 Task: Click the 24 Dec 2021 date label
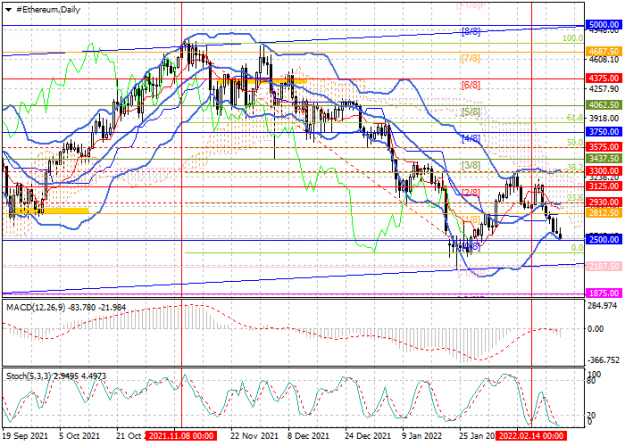(368, 436)
